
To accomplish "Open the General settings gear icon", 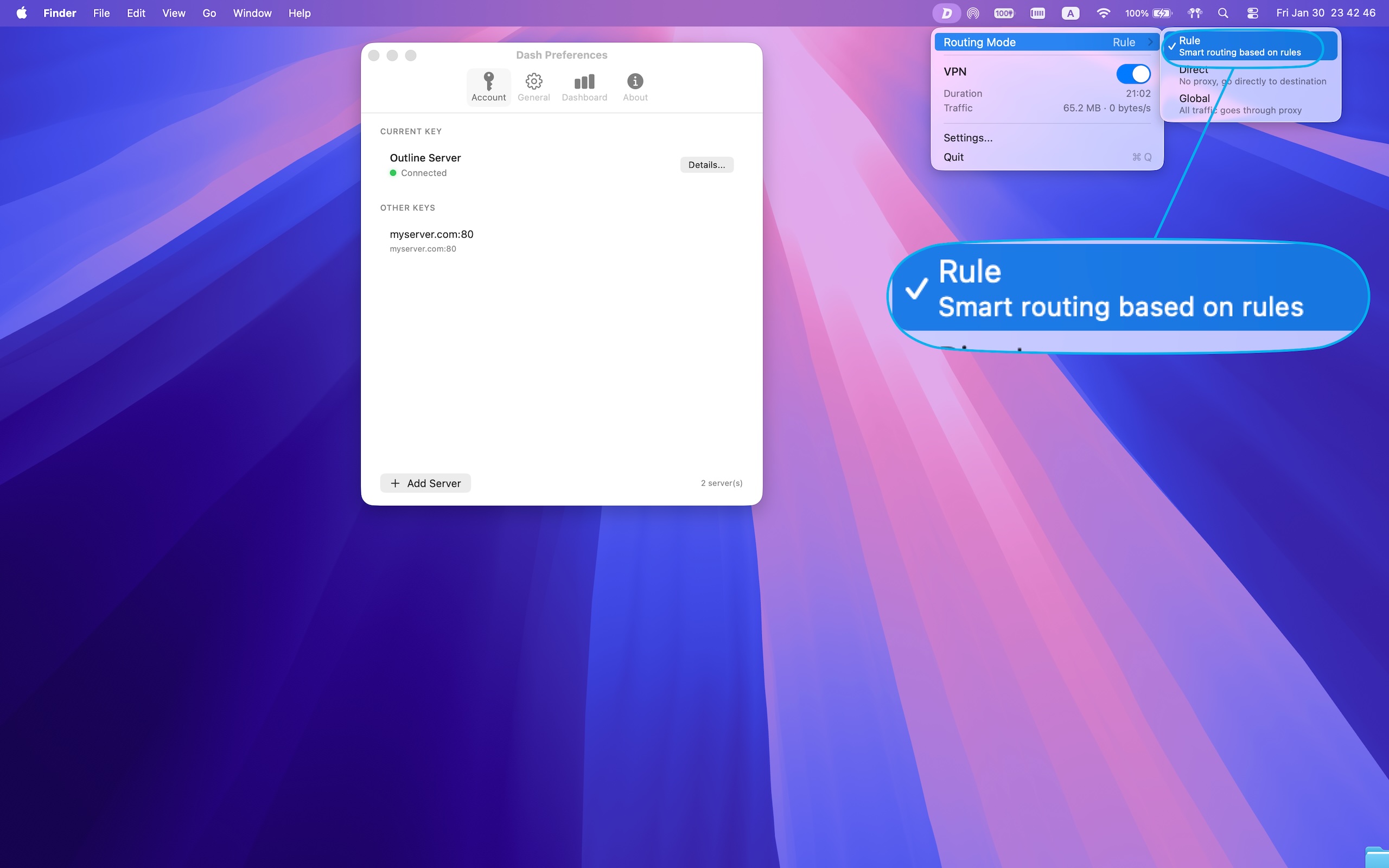I will (533, 81).
